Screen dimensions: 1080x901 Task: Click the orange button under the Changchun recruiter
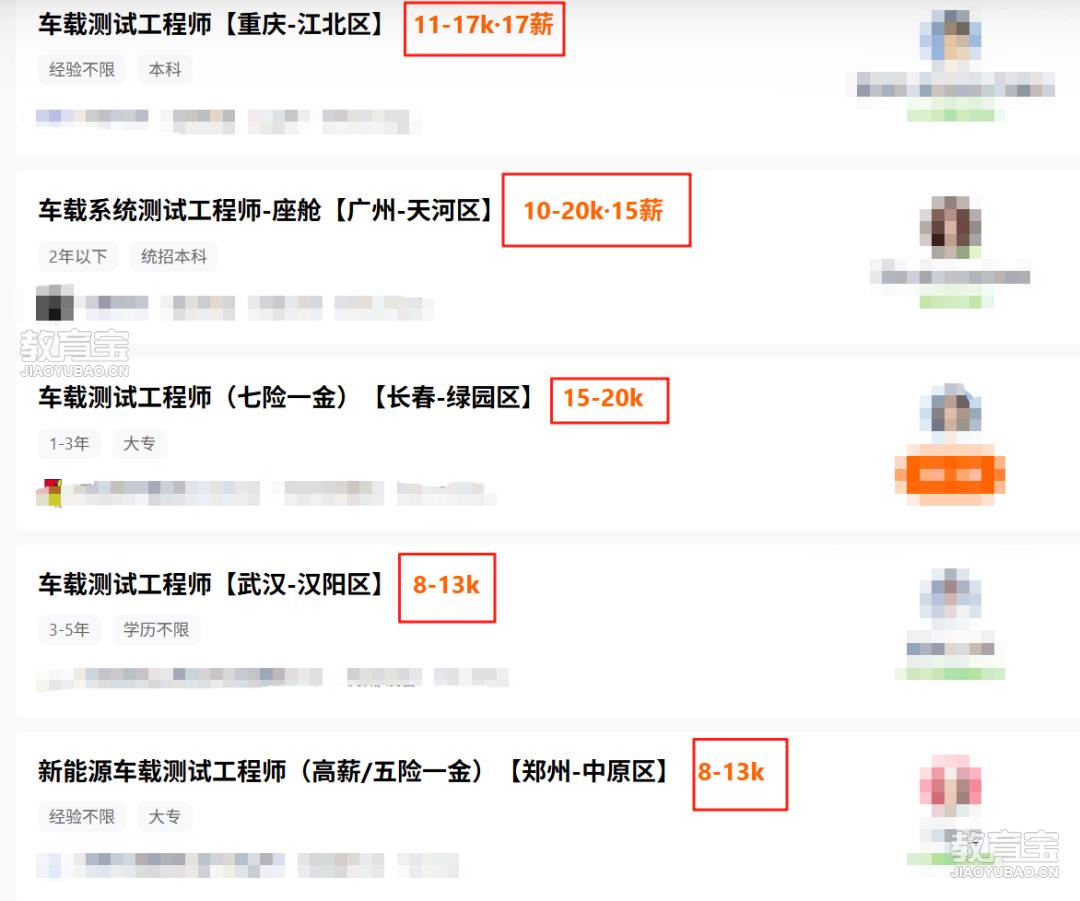pyautogui.click(x=950, y=475)
